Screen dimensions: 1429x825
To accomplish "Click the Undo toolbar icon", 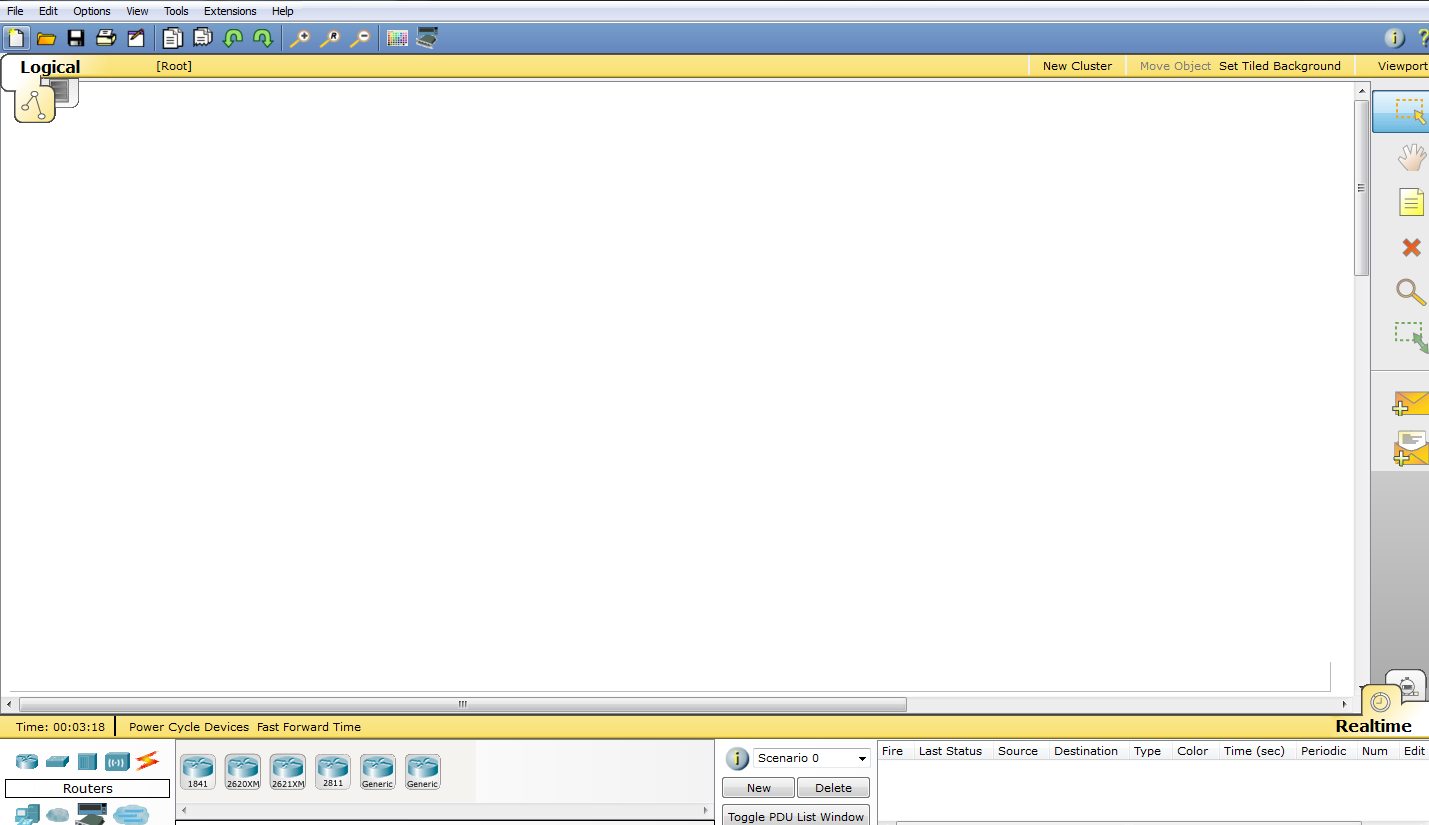I will pyautogui.click(x=232, y=38).
